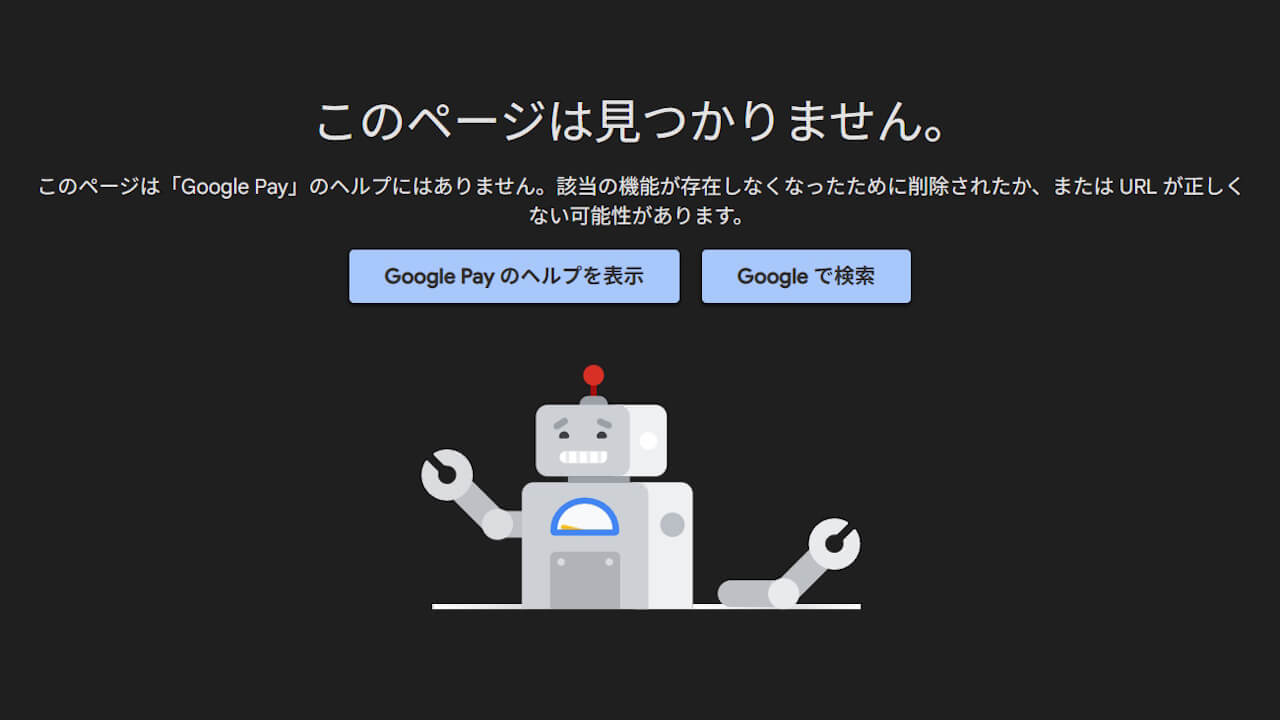This screenshot has height=720, width=1280.
Task: Click the Google で検索 button
Action: (806, 276)
